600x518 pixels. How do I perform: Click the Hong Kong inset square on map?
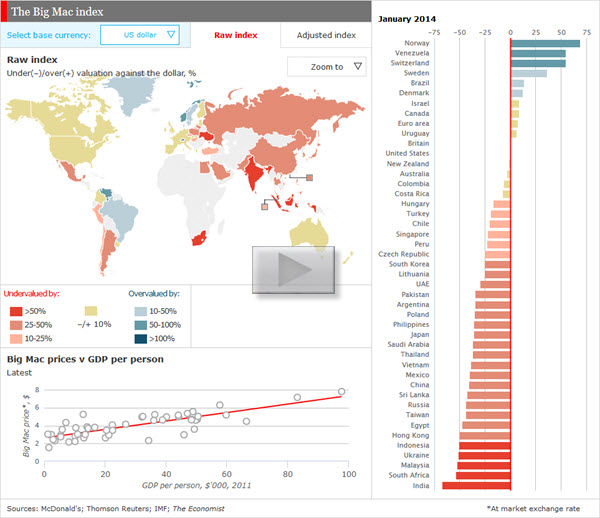coord(310,178)
